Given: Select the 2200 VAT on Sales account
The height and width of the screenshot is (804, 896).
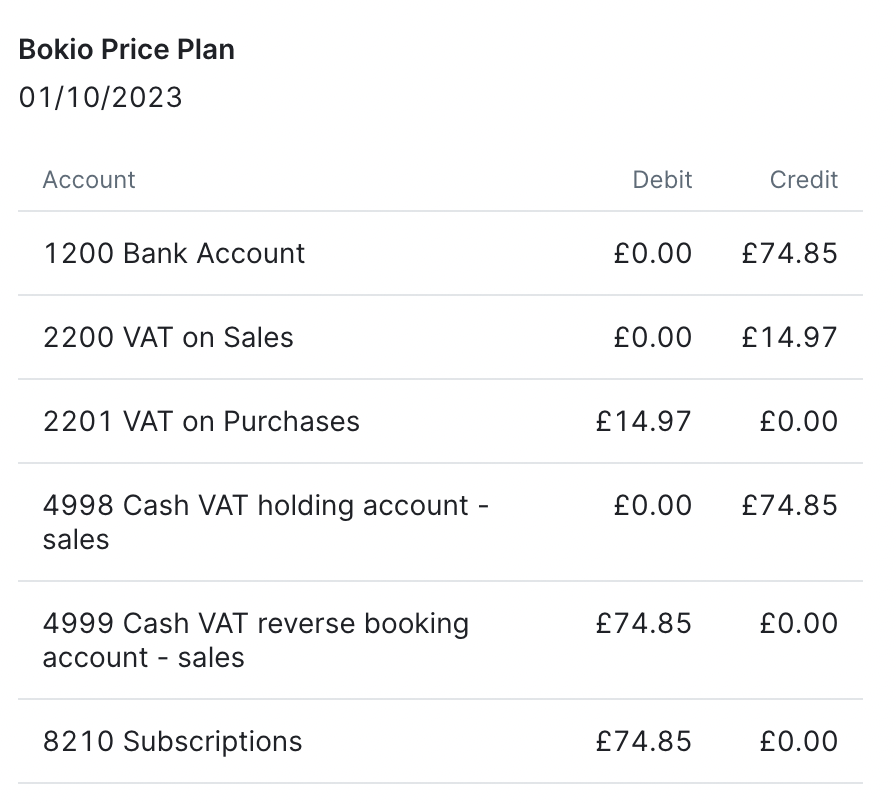Looking at the screenshot, I should tap(168, 337).
